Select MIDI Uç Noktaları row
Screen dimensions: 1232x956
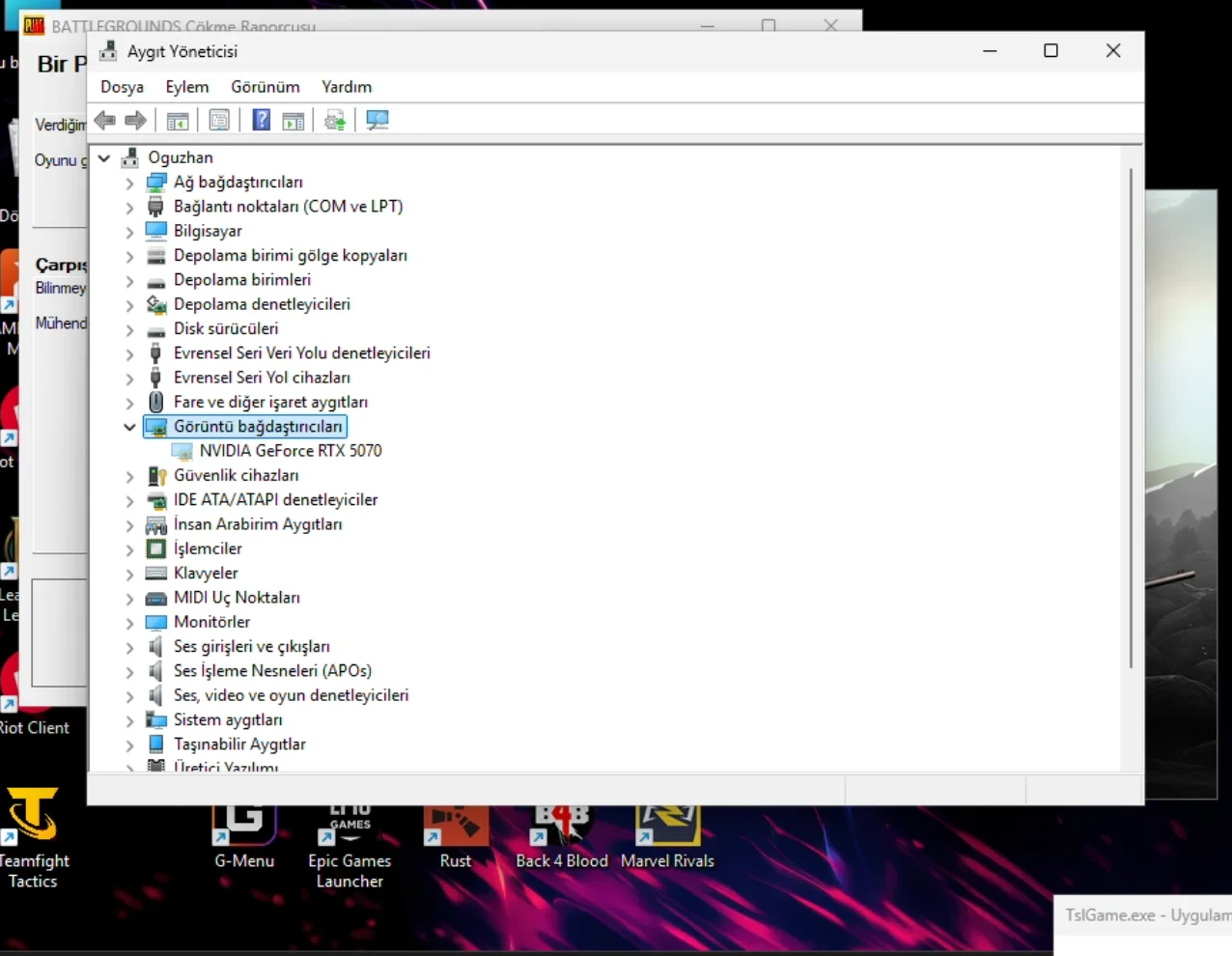237,598
